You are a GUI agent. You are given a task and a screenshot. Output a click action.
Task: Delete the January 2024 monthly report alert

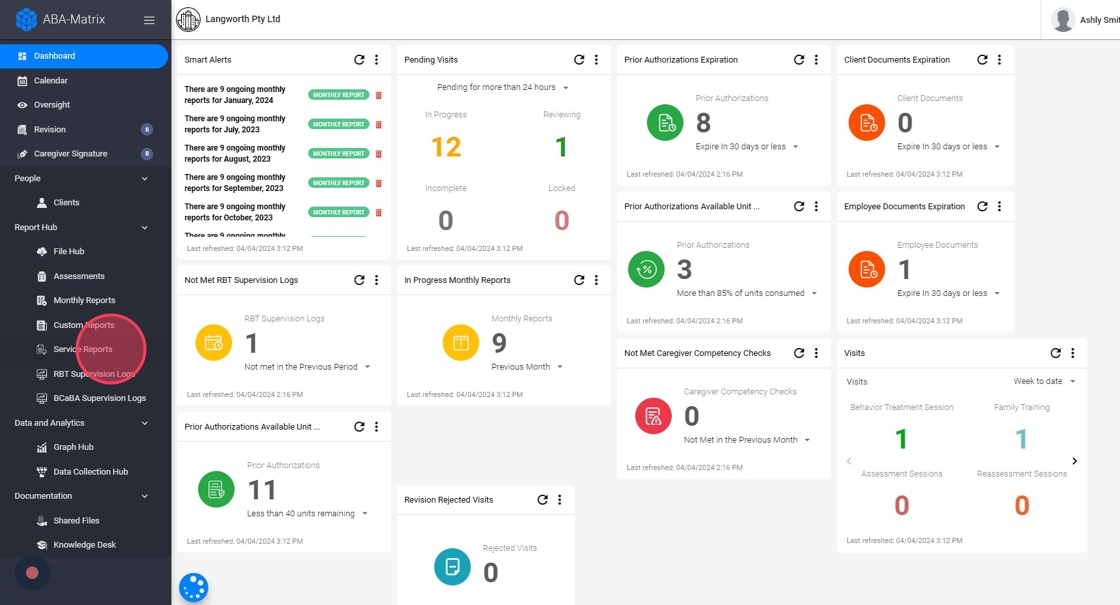(379, 95)
